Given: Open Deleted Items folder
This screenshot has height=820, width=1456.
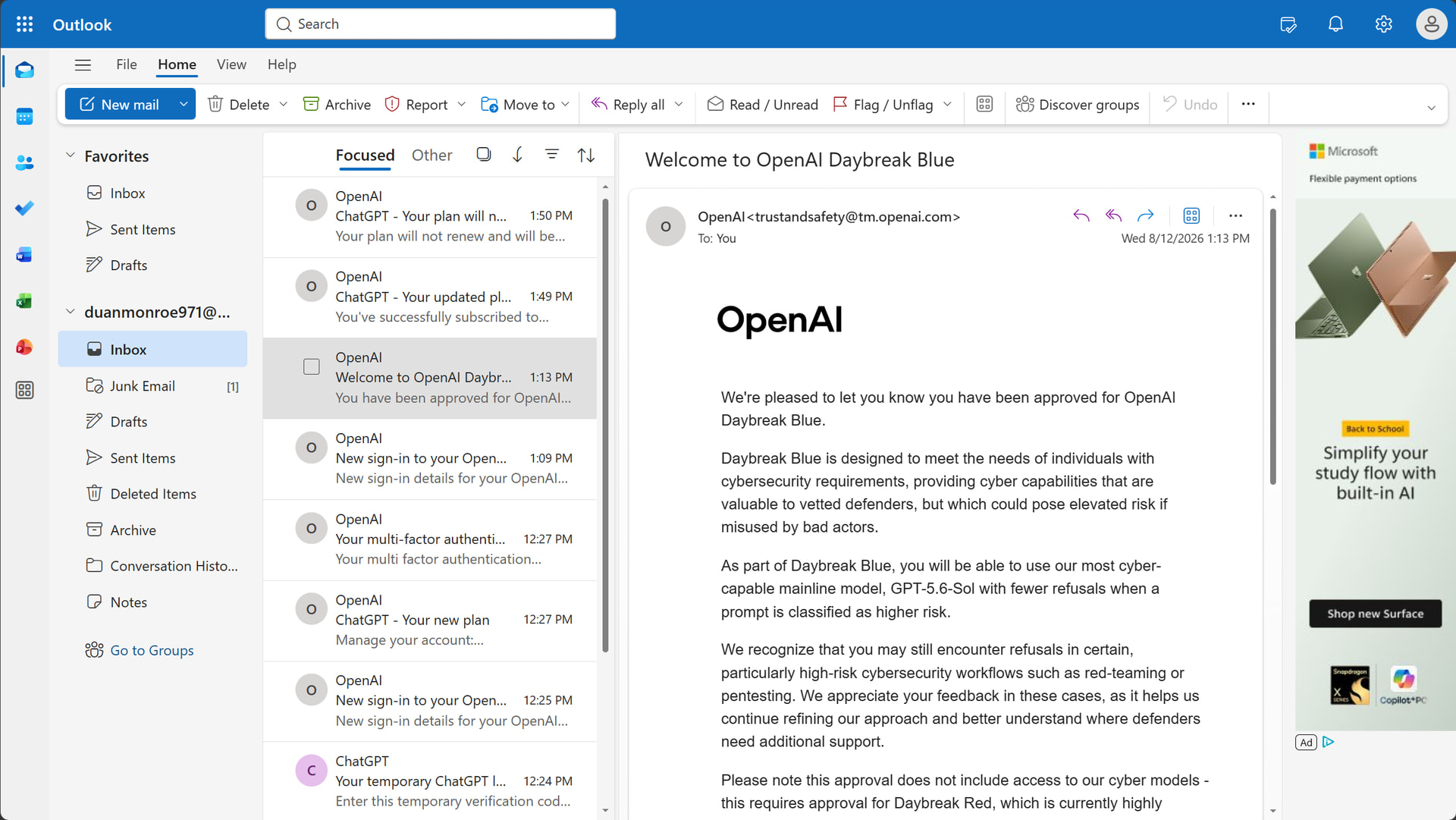Looking at the screenshot, I should 152,494.
